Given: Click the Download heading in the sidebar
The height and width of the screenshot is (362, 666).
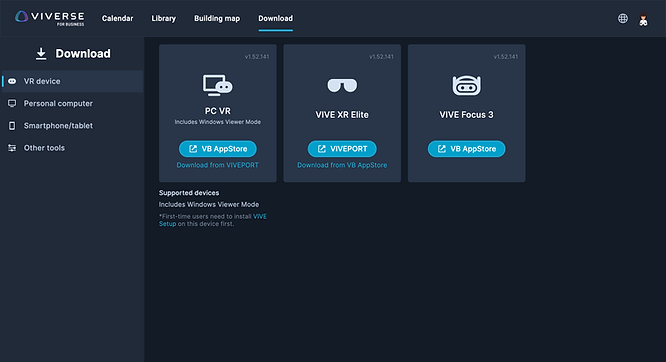Looking at the screenshot, I should pos(83,54).
